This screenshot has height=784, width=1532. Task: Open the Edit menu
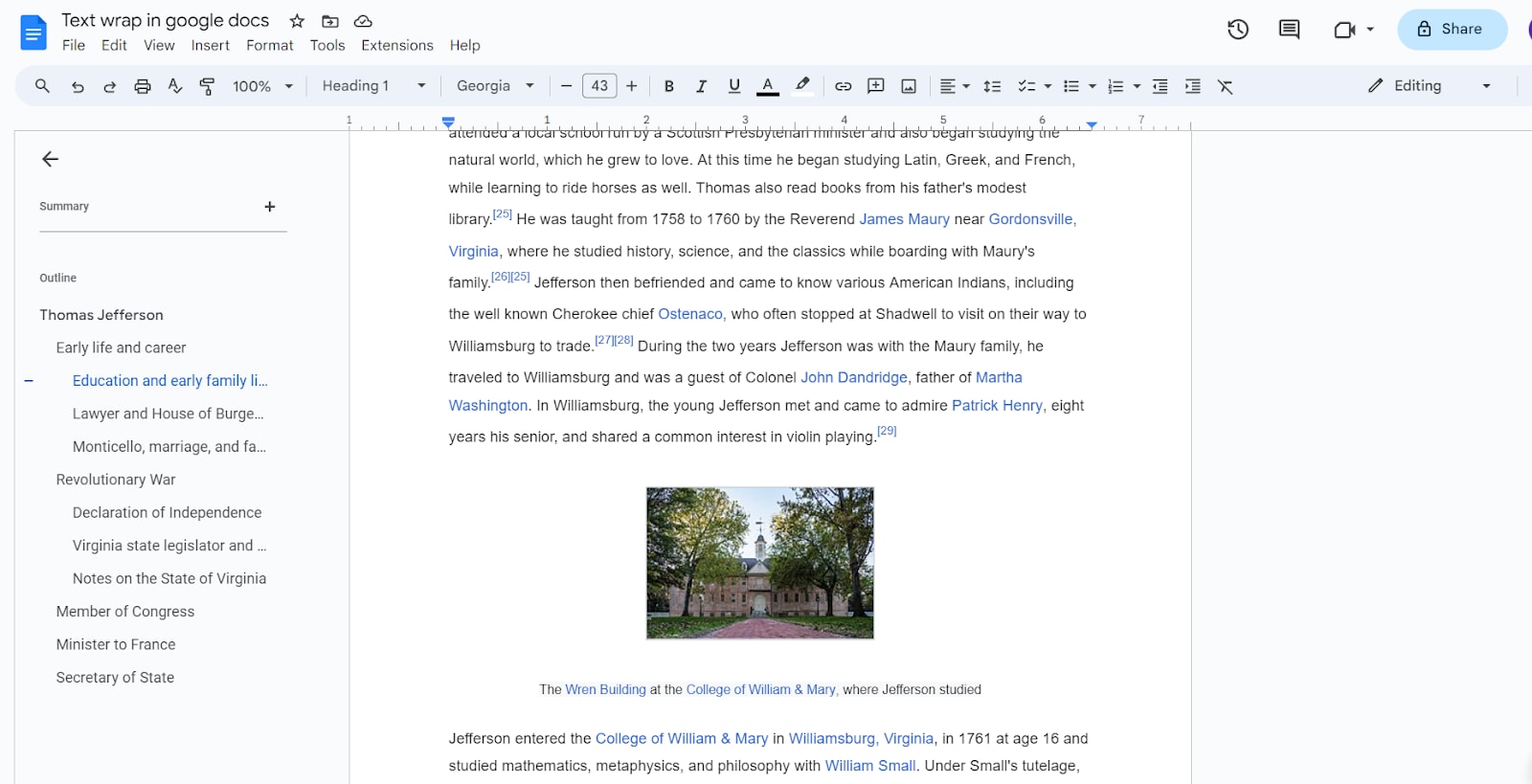click(x=114, y=45)
